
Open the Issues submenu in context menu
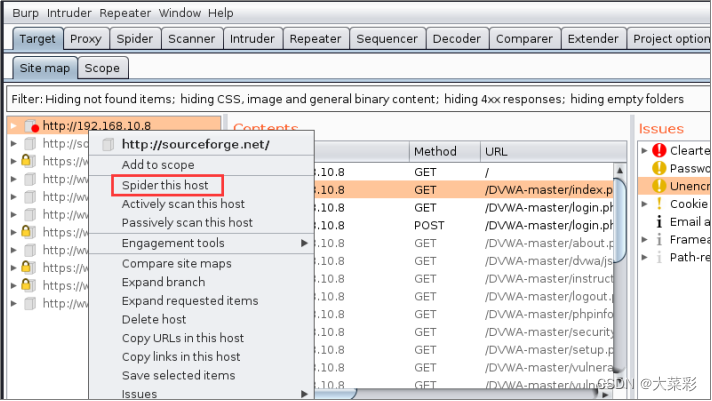(x=201, y=393)
